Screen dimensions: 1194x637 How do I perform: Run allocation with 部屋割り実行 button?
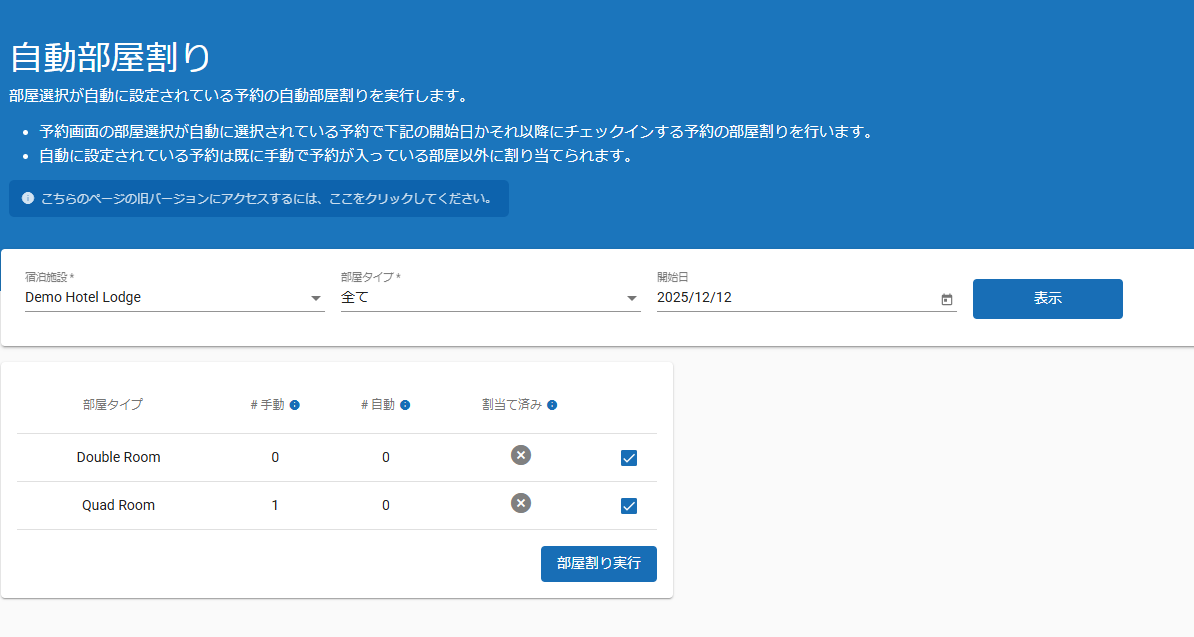[598, 563]
